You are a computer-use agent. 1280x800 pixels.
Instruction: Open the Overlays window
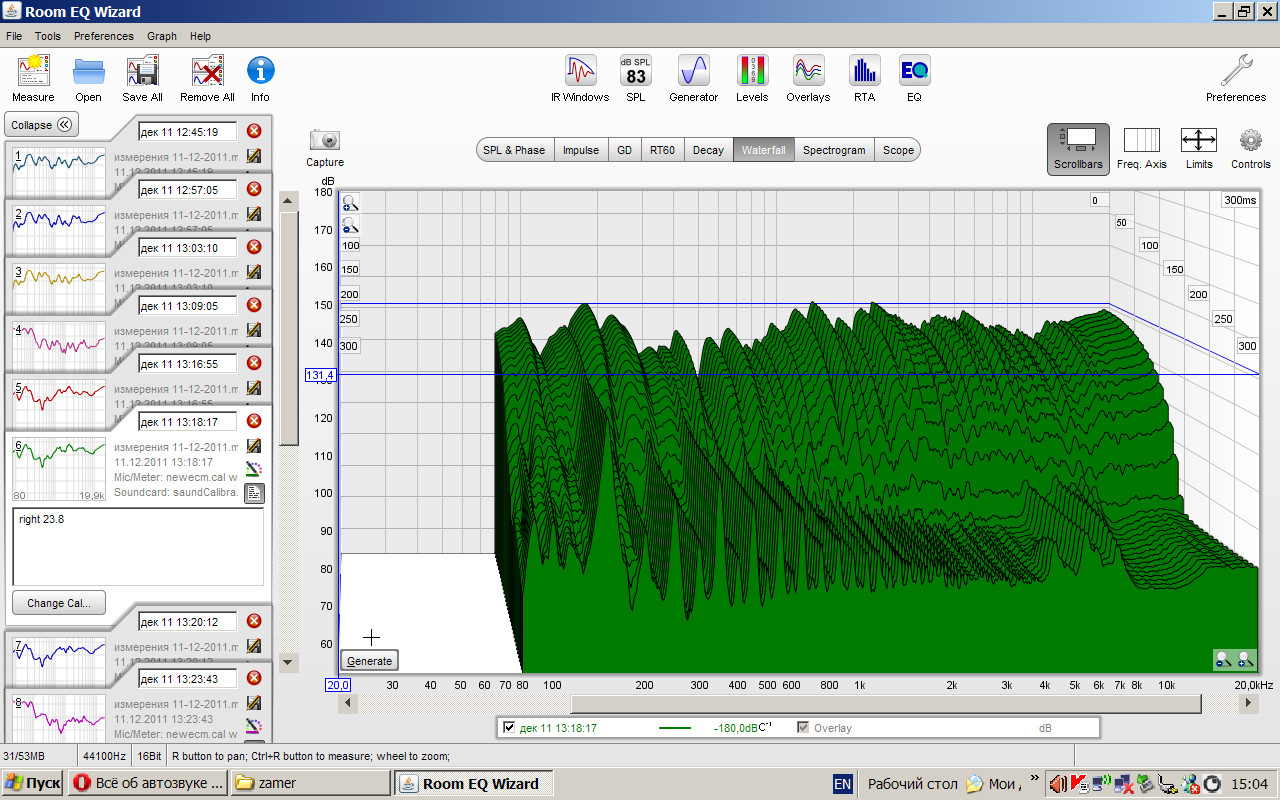(x=808, y=72)
